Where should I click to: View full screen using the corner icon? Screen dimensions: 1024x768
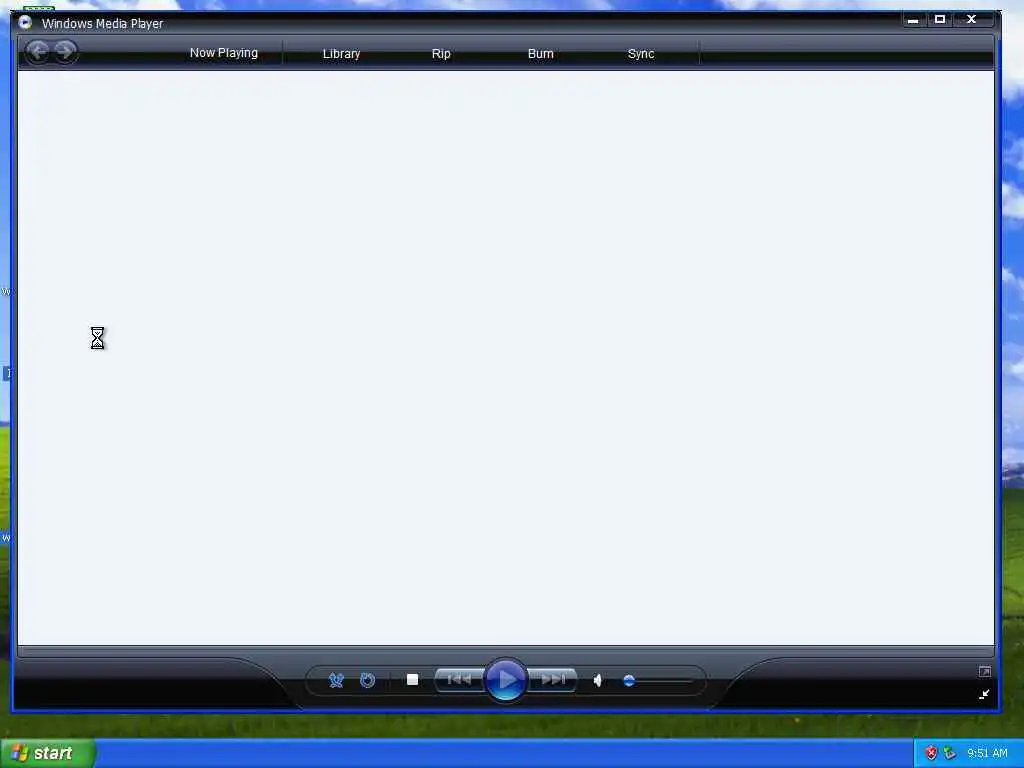tap(984, 671)
